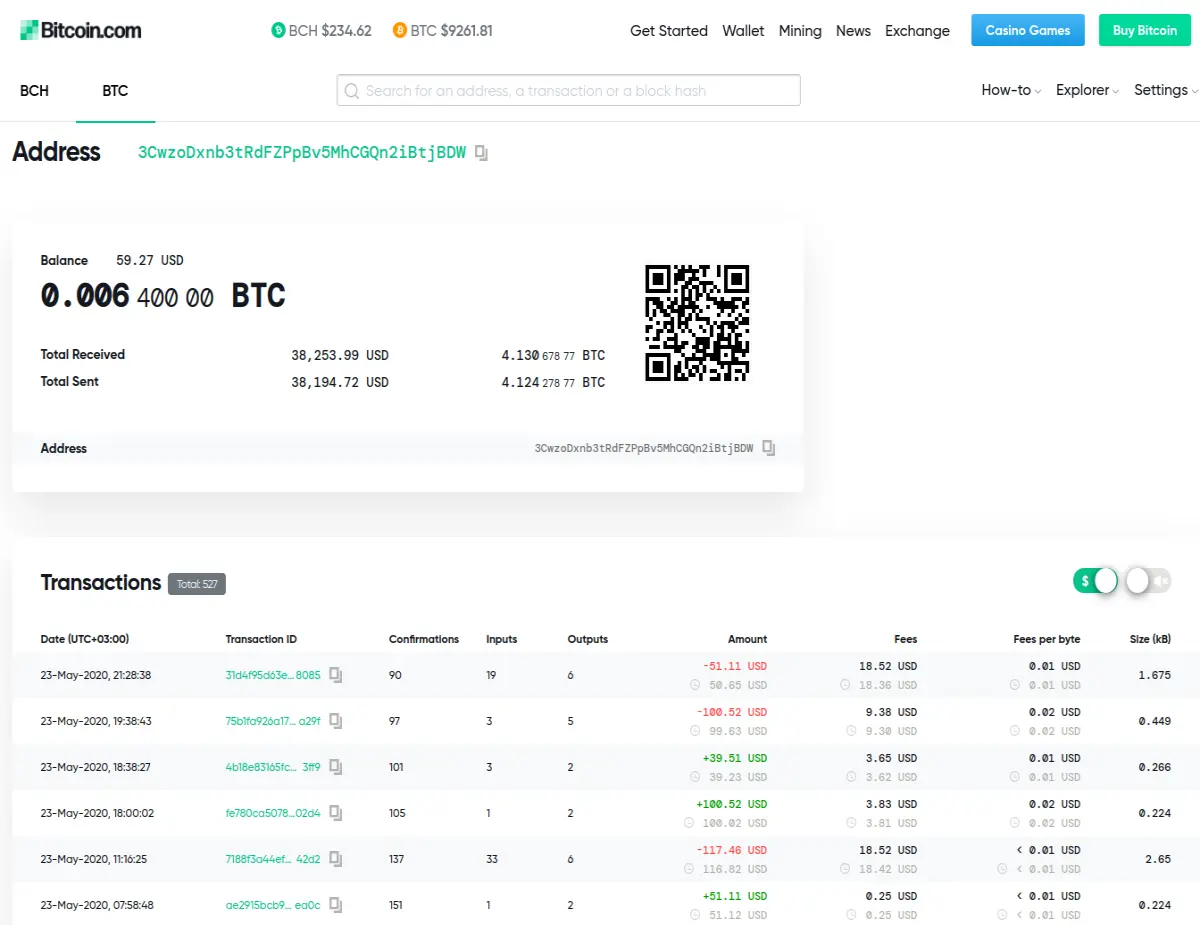
Task: Open transaction link 7188f3a44ef...42d2
Action: 273,859
